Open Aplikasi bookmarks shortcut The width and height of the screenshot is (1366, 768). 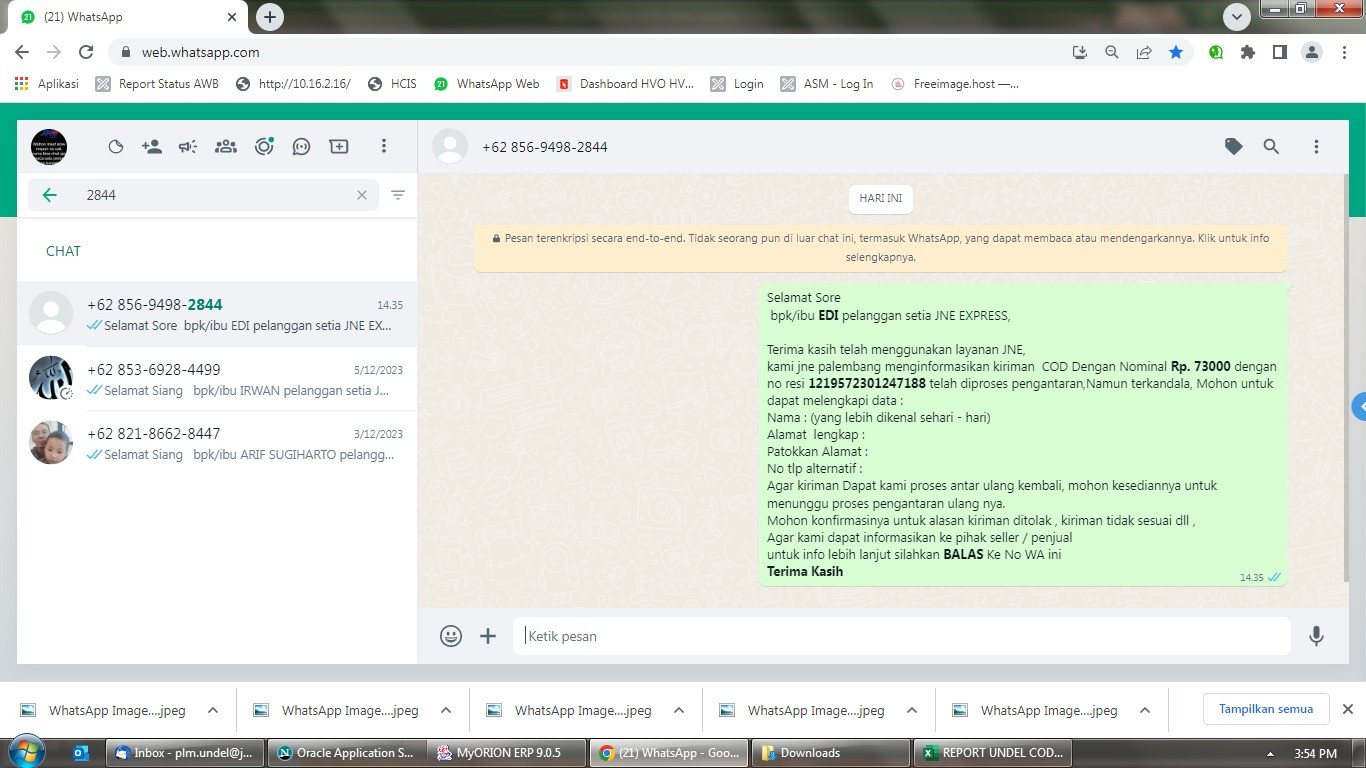pos(47,84)
